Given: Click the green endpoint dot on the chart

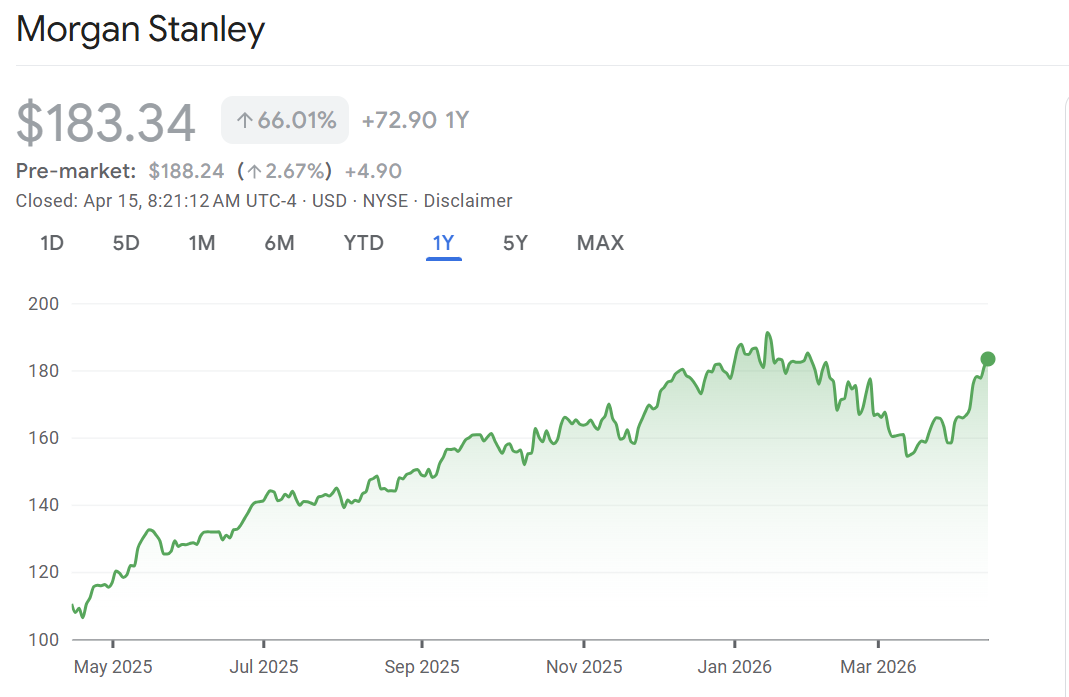Looking at the screenshot, I should click(988, 359).
